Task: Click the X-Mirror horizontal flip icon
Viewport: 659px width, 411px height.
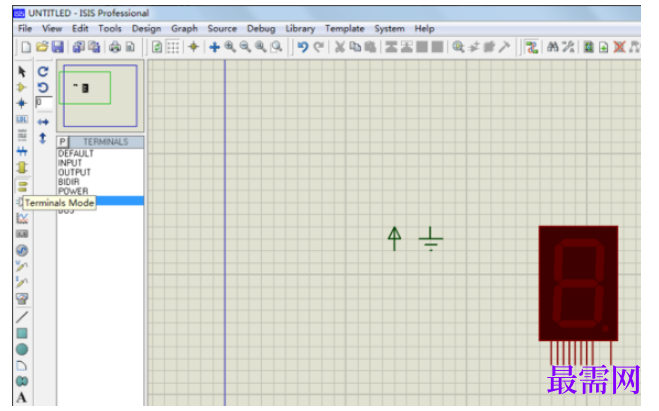Action: point(43,122)
